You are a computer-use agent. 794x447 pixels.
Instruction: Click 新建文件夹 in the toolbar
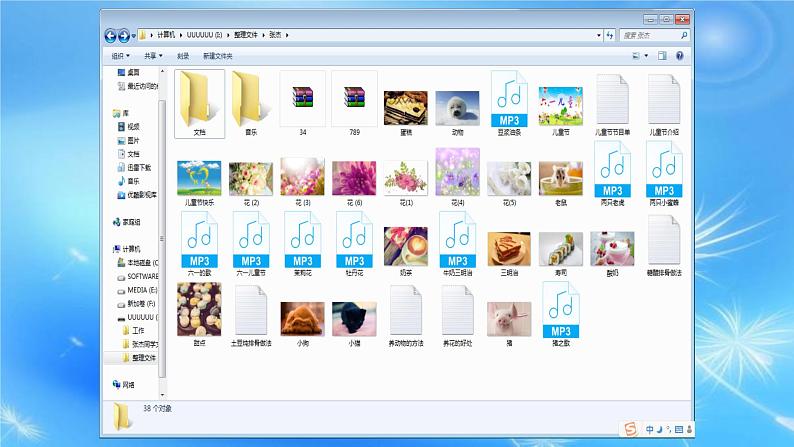click(x=218, y=56)
